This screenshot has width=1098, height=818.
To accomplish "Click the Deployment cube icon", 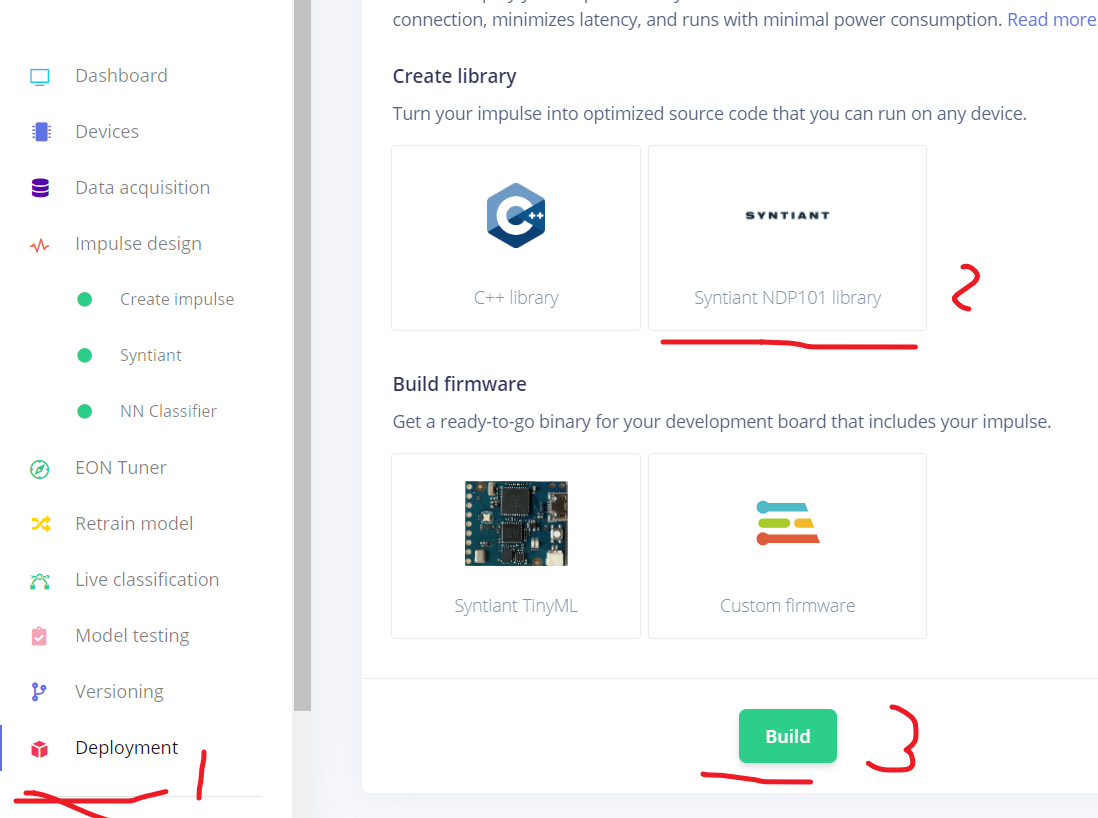I will [40, 749].
